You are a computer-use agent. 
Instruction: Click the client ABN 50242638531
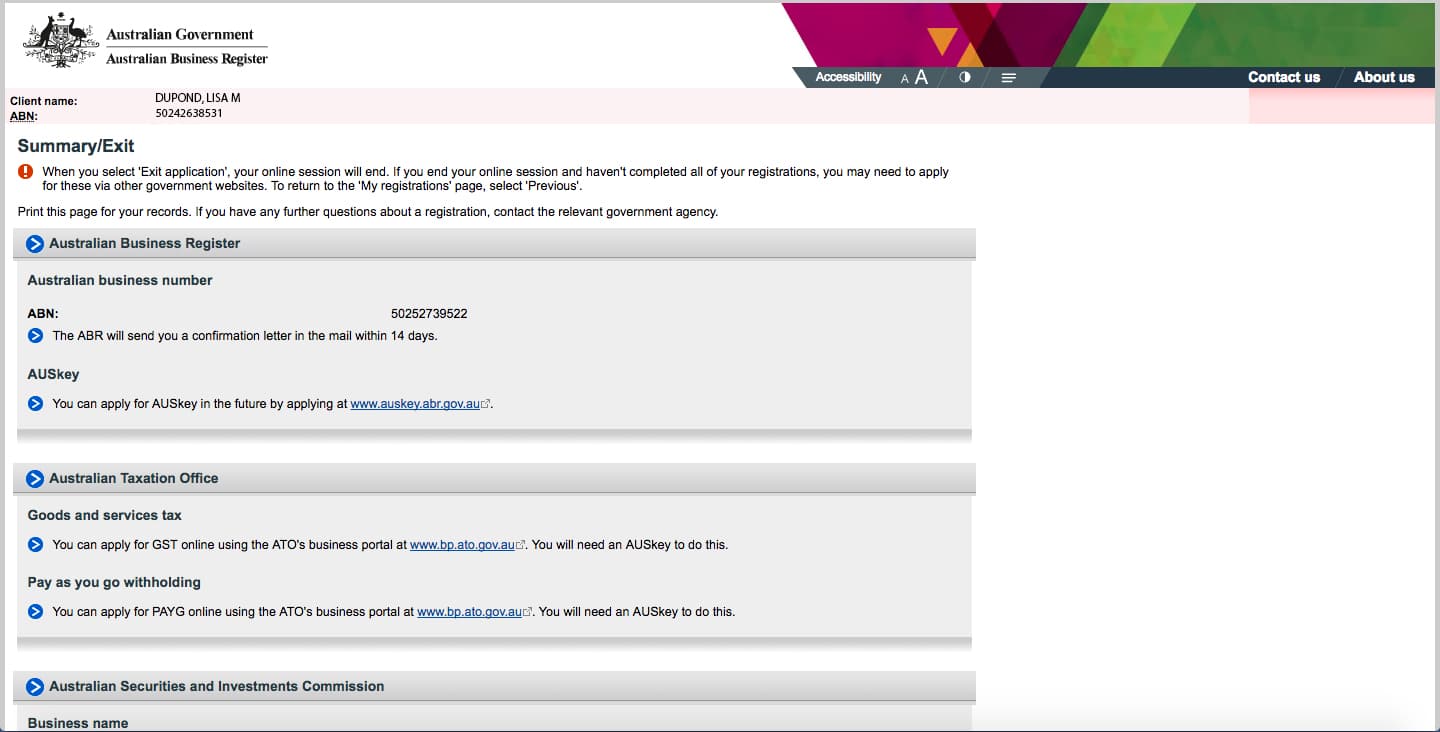[x=189, y=113]
